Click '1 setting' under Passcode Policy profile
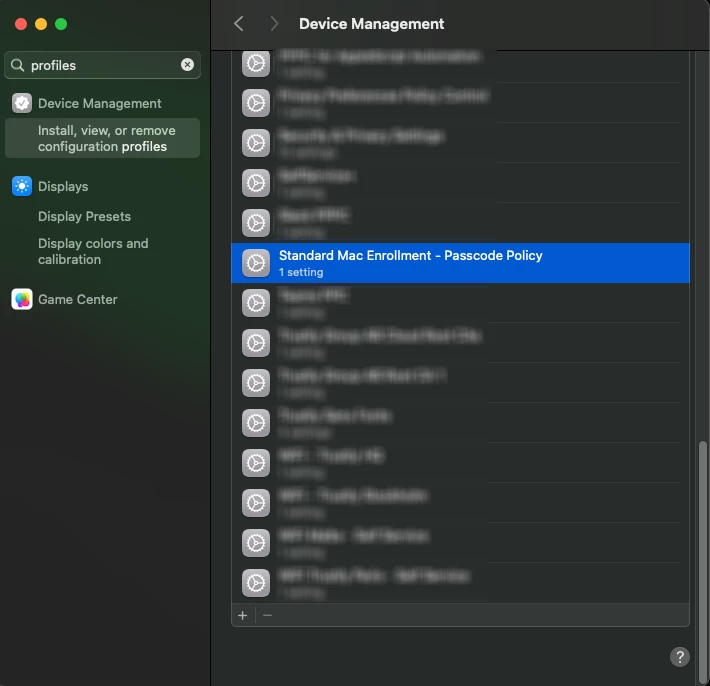This screenshot has height=686, width=710. coord(301,272)
